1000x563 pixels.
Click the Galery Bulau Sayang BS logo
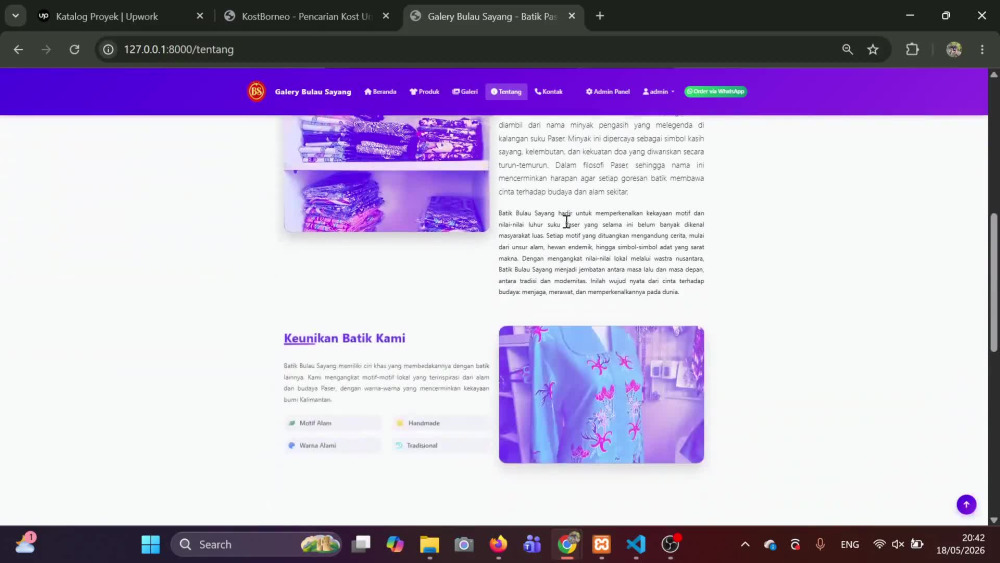click(x=256, y=91)
